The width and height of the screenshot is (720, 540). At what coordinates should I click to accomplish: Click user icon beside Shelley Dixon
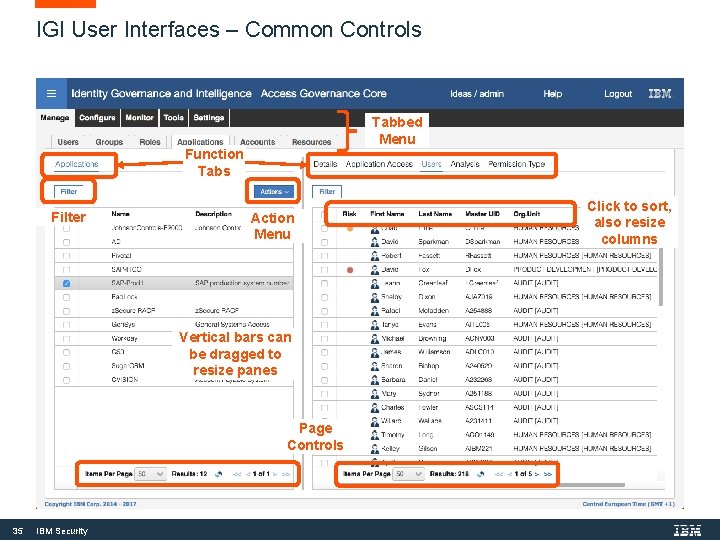[375, 297]
